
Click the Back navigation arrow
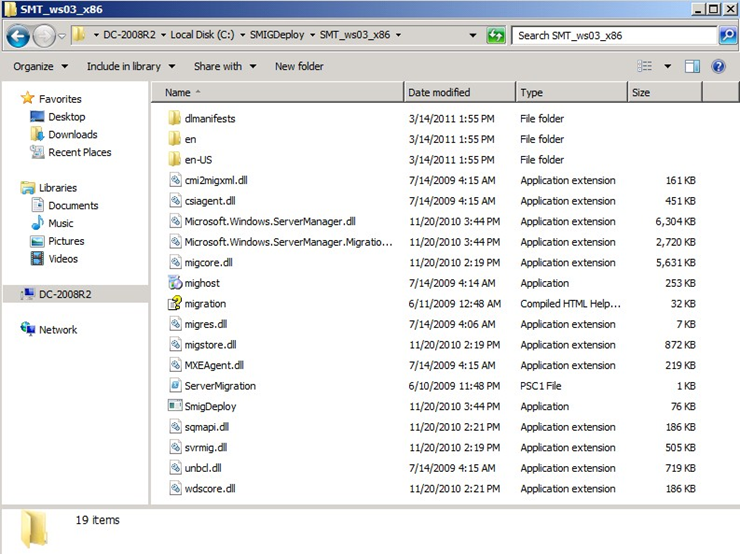click(18, 36)
